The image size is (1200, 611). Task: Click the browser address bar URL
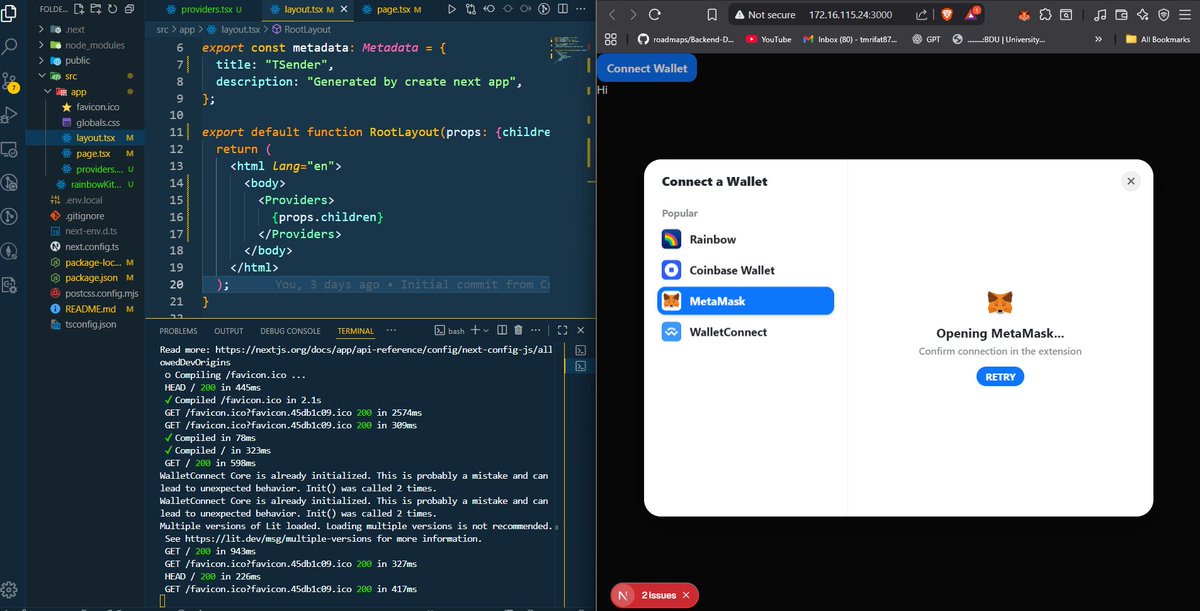(x=850, y=15)
